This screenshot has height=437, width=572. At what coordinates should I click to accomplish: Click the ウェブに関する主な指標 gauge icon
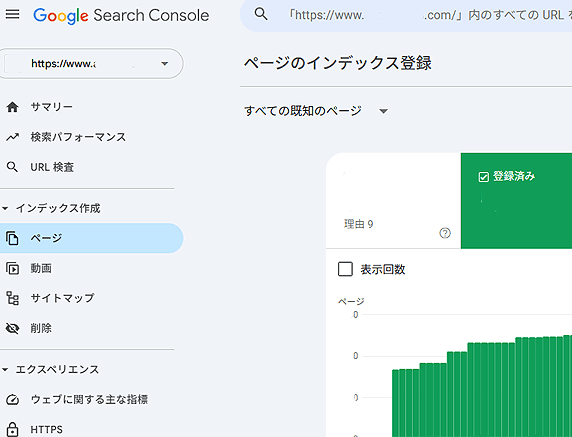(12, 399)
